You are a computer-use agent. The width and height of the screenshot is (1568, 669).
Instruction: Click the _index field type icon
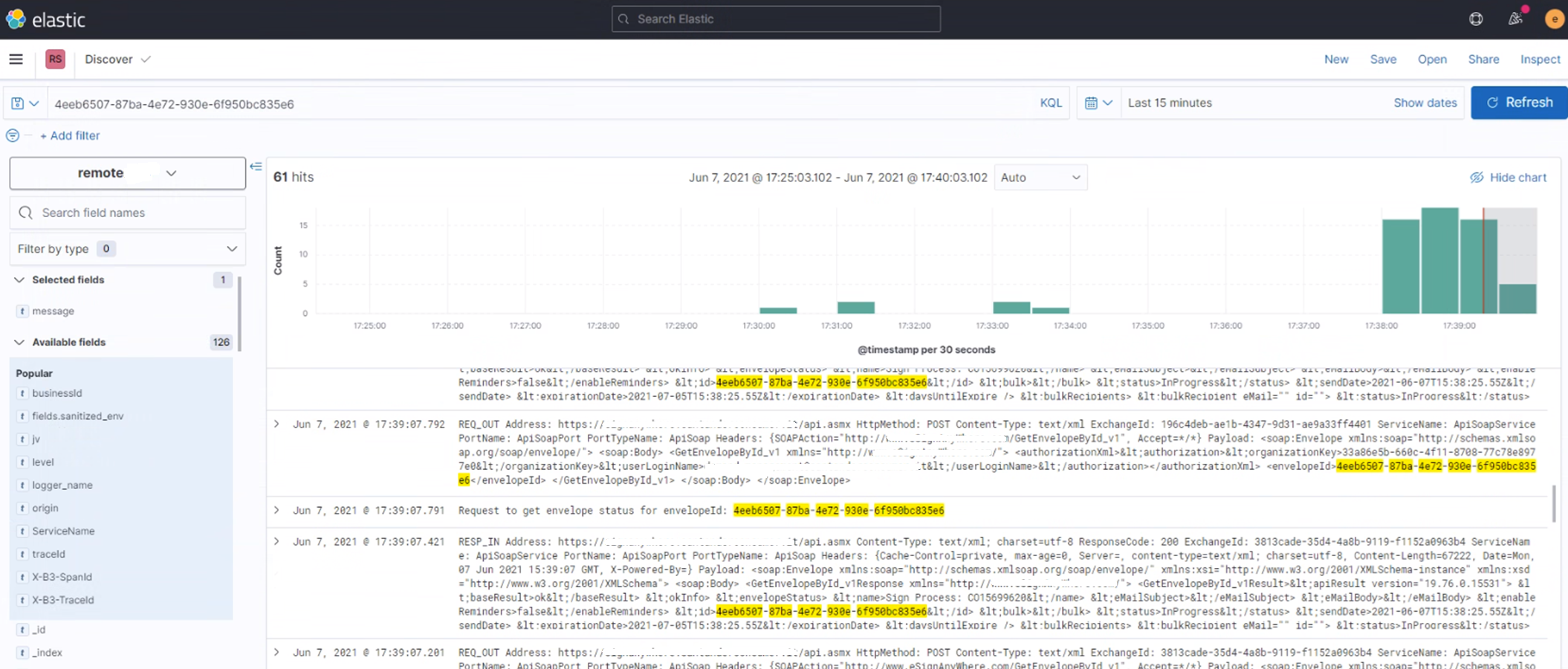[x=22, y=653]
